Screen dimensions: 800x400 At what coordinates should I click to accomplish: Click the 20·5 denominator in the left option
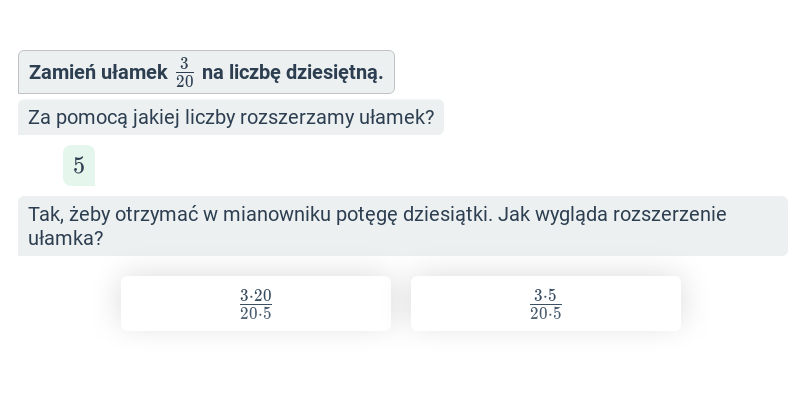256,313
